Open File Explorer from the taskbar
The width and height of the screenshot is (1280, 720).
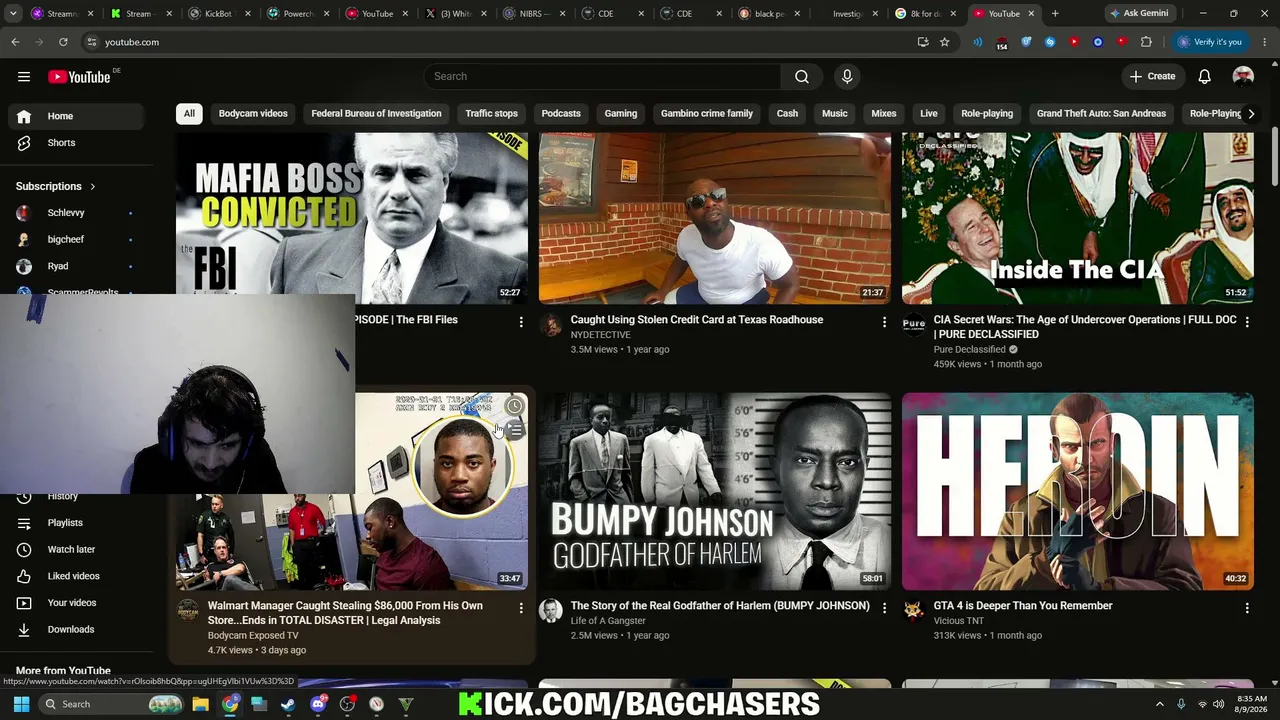click(200, 704)
